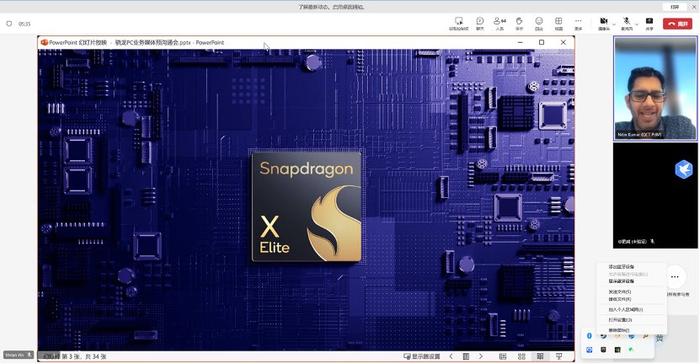700x364 pixels.
Task: Click the red leave meeting button
Action: click(x=677, y=24)
